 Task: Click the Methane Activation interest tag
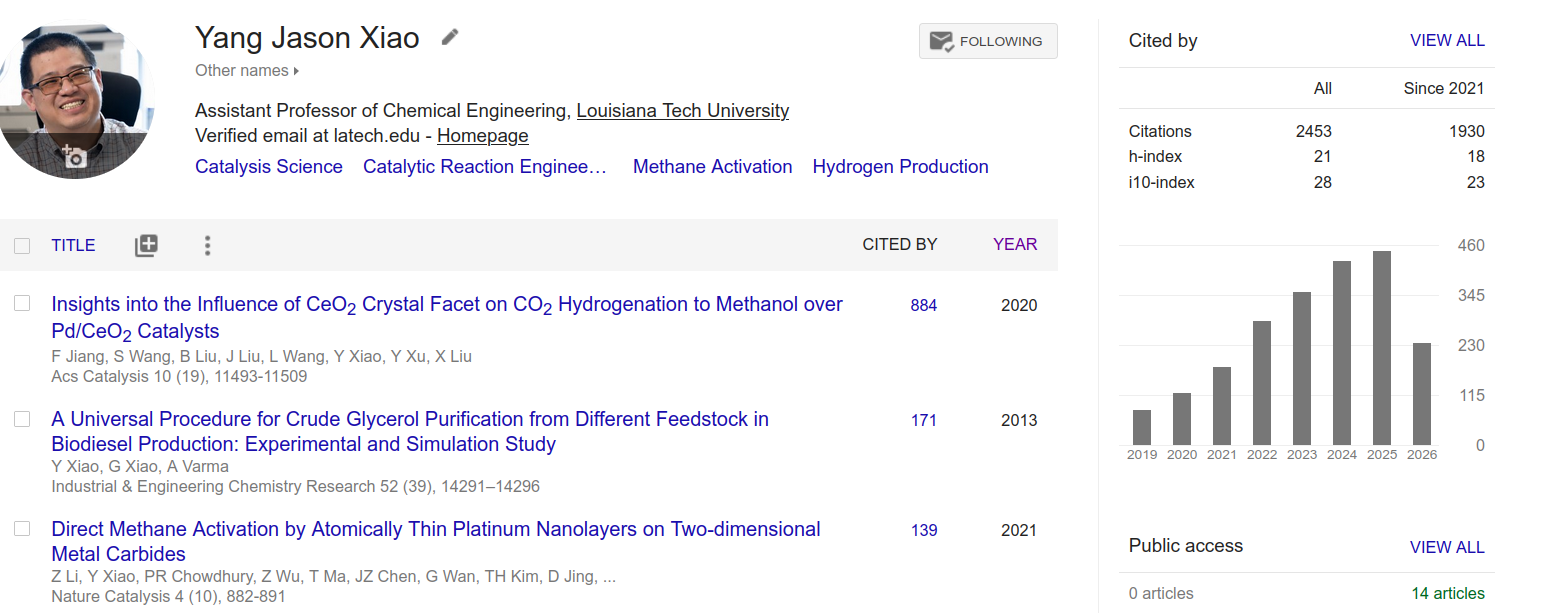[713, 167]
